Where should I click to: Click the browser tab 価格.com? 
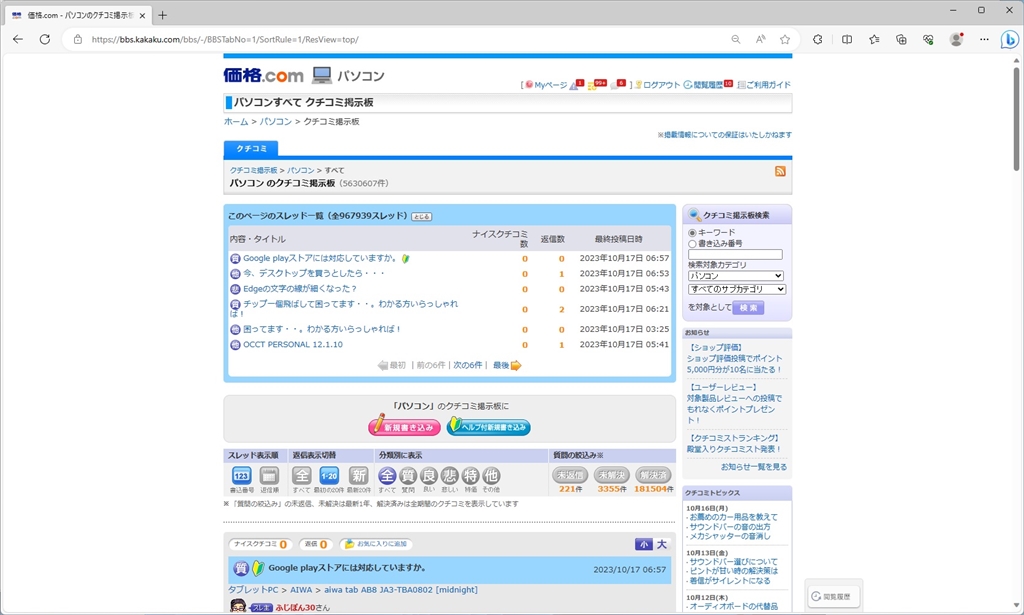80,15
